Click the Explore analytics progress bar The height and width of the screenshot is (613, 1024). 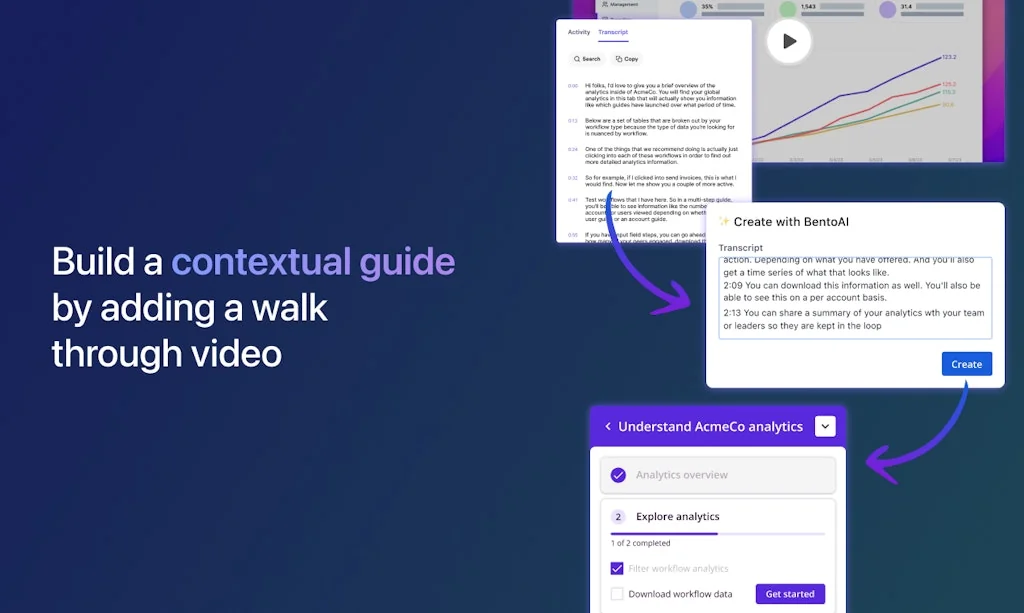tap(717, 534)
